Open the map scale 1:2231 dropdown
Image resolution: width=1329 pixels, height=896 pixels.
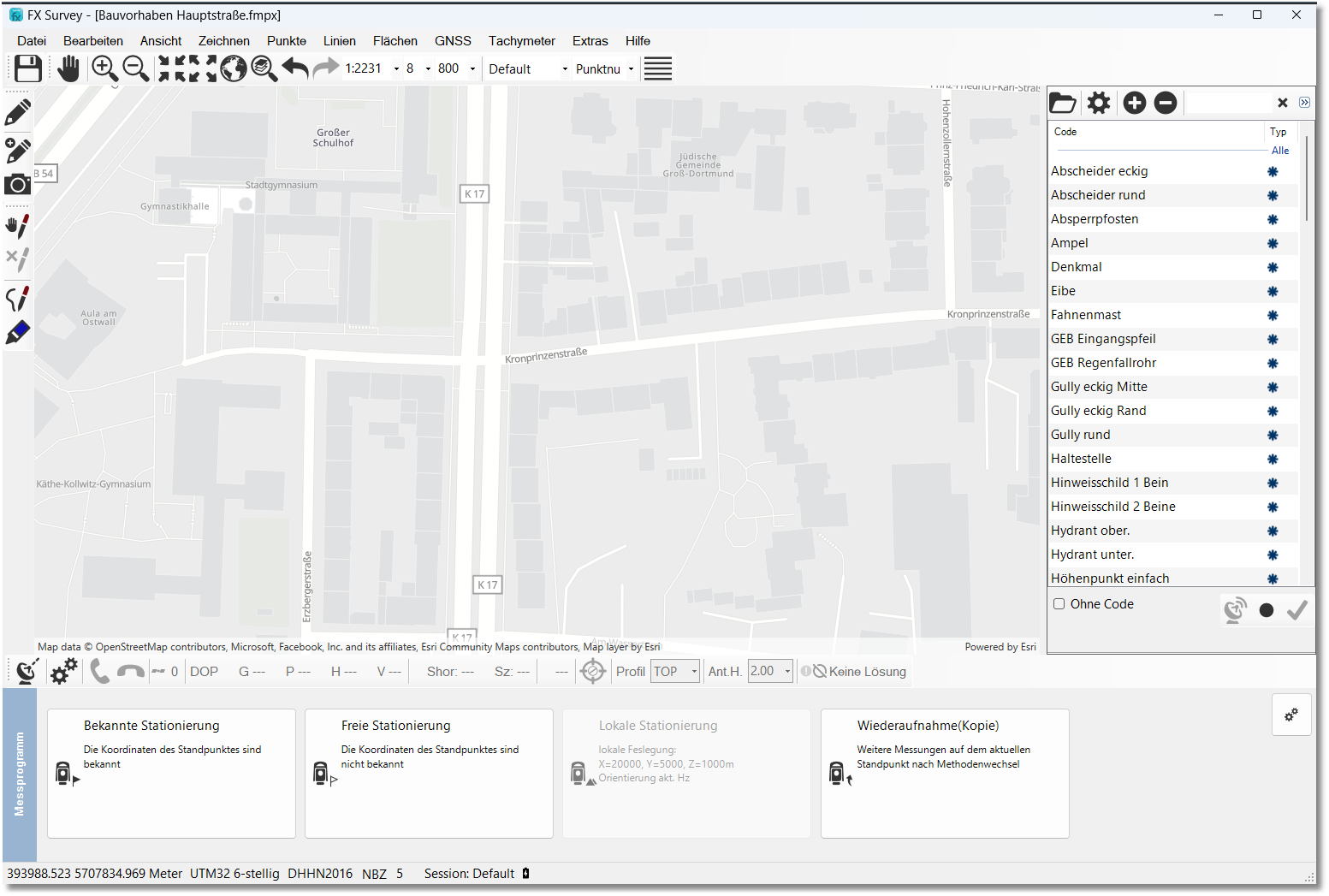point(396,69)
